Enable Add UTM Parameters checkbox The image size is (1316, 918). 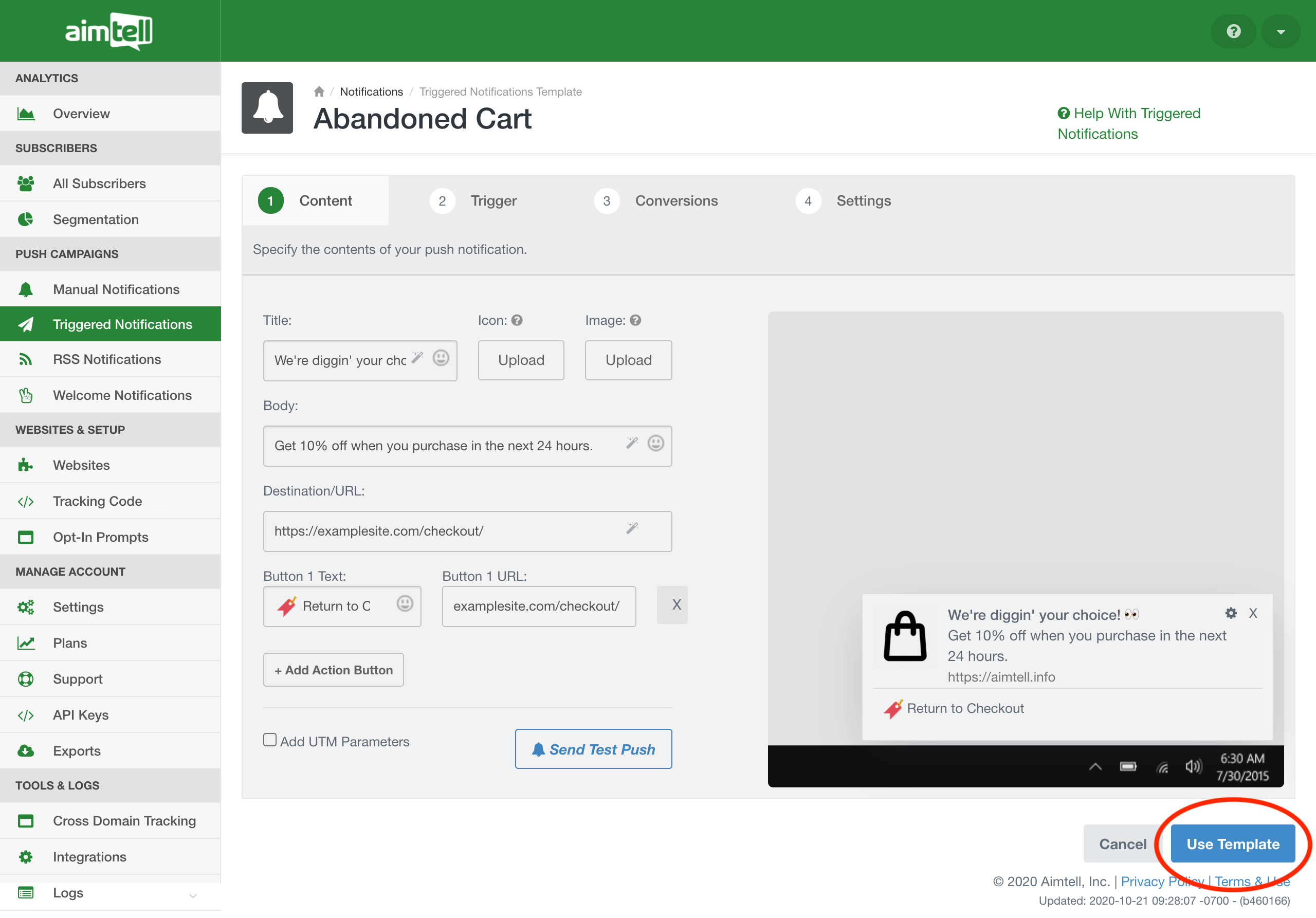tap(269, 740)
